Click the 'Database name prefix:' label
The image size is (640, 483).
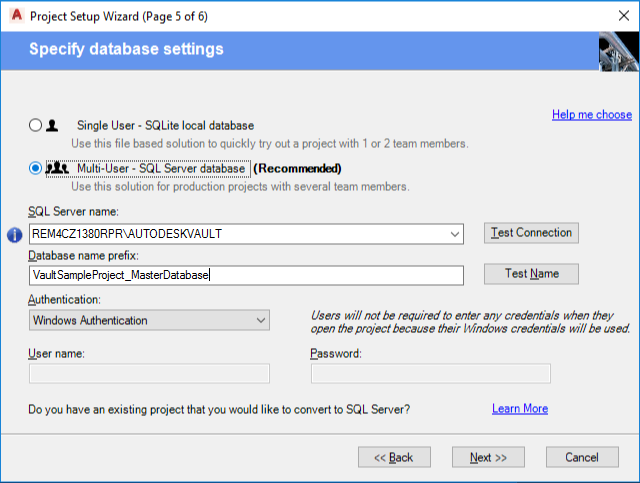point(83,256)
